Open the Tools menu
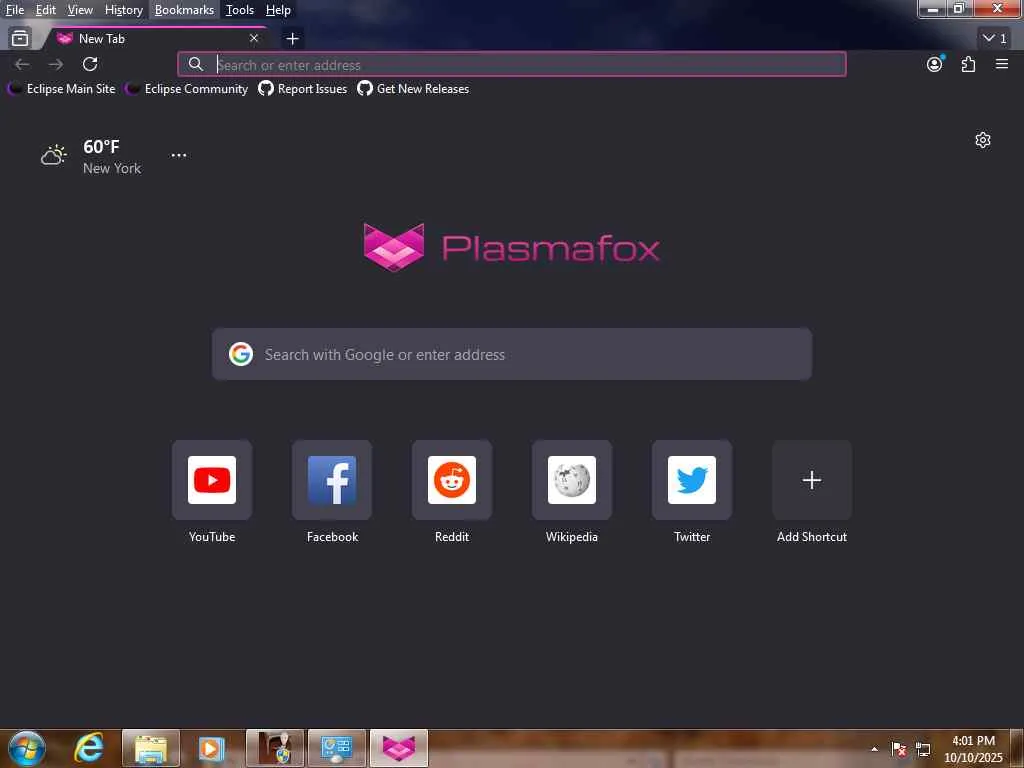Viewport: 1024px width, 768px height. pos(240,10)
